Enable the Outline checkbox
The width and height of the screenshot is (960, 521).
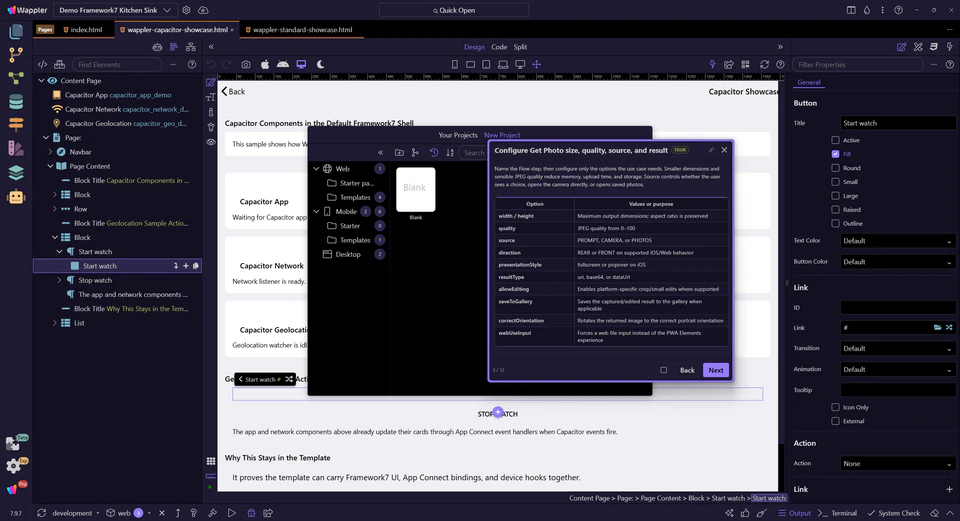pyautogui.click(x=835, y=223)
